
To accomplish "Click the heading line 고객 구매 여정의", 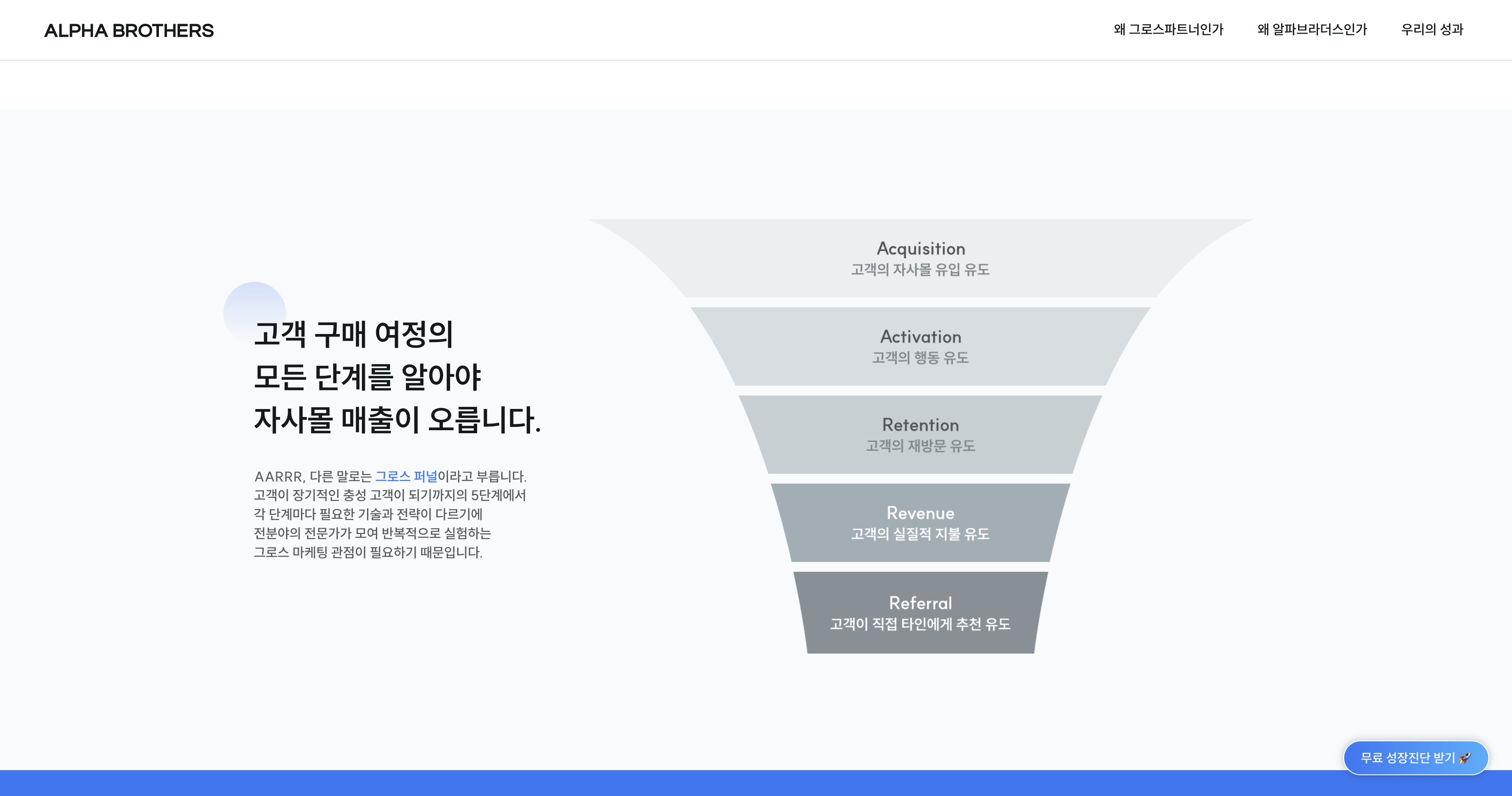I will 353,334.
